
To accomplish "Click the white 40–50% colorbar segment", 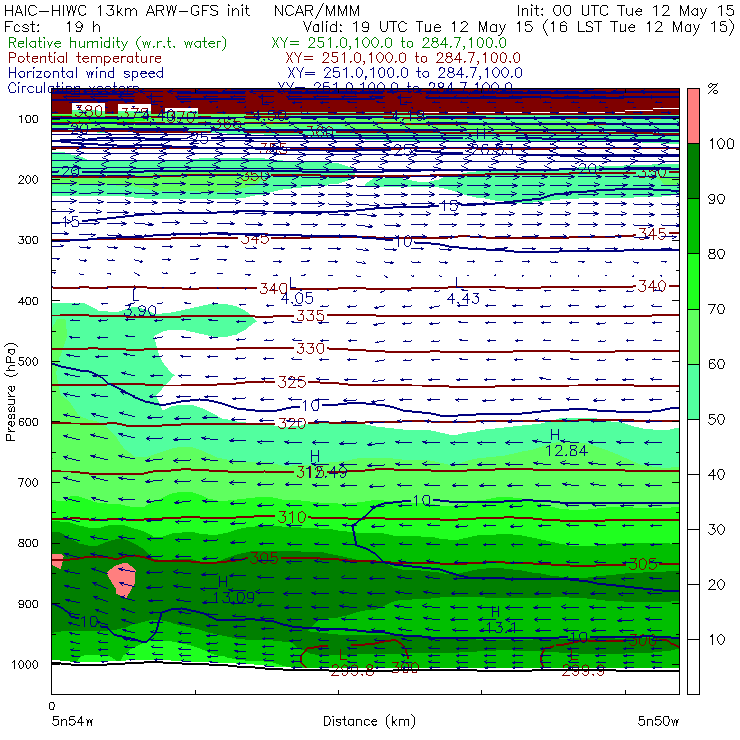I will click(693, 447).
